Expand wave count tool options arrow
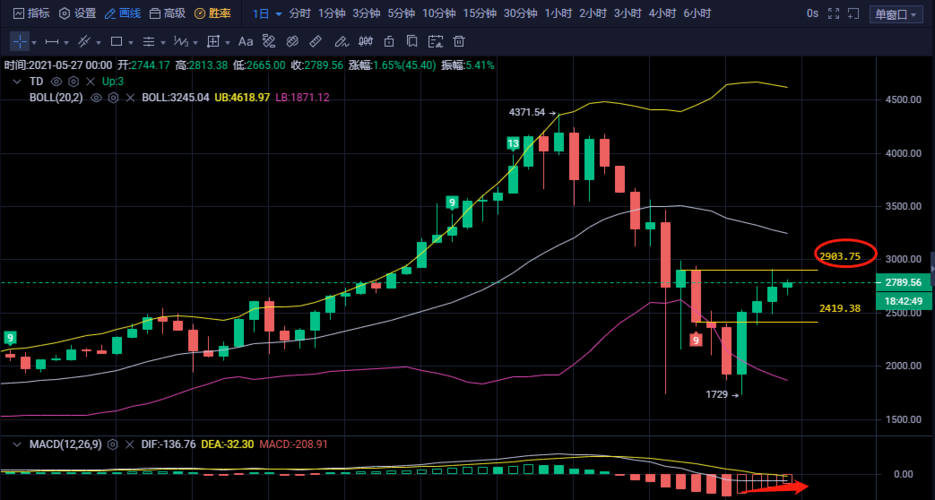 (x=195, y=42)
